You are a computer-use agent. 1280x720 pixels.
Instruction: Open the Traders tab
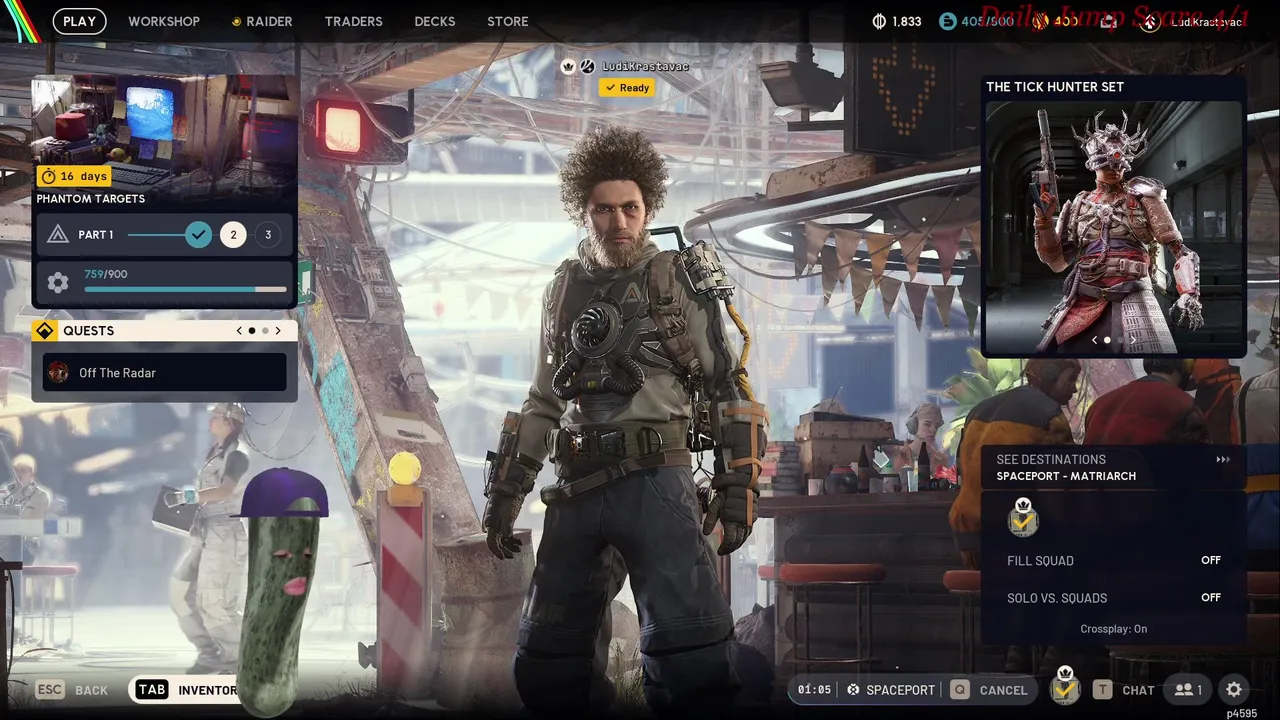pos(354,21)
